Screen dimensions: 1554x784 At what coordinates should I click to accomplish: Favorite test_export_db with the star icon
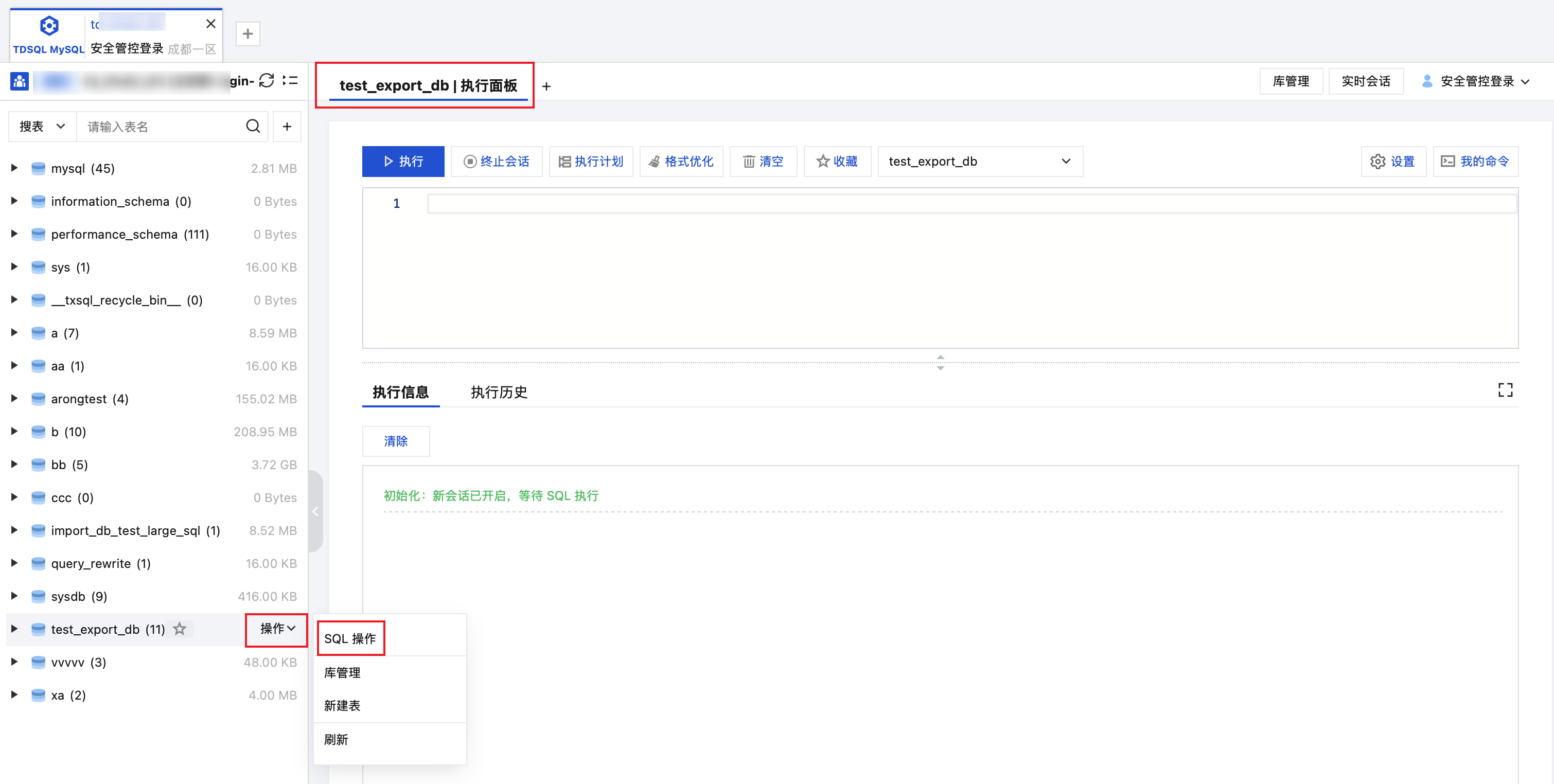[180, 629]
